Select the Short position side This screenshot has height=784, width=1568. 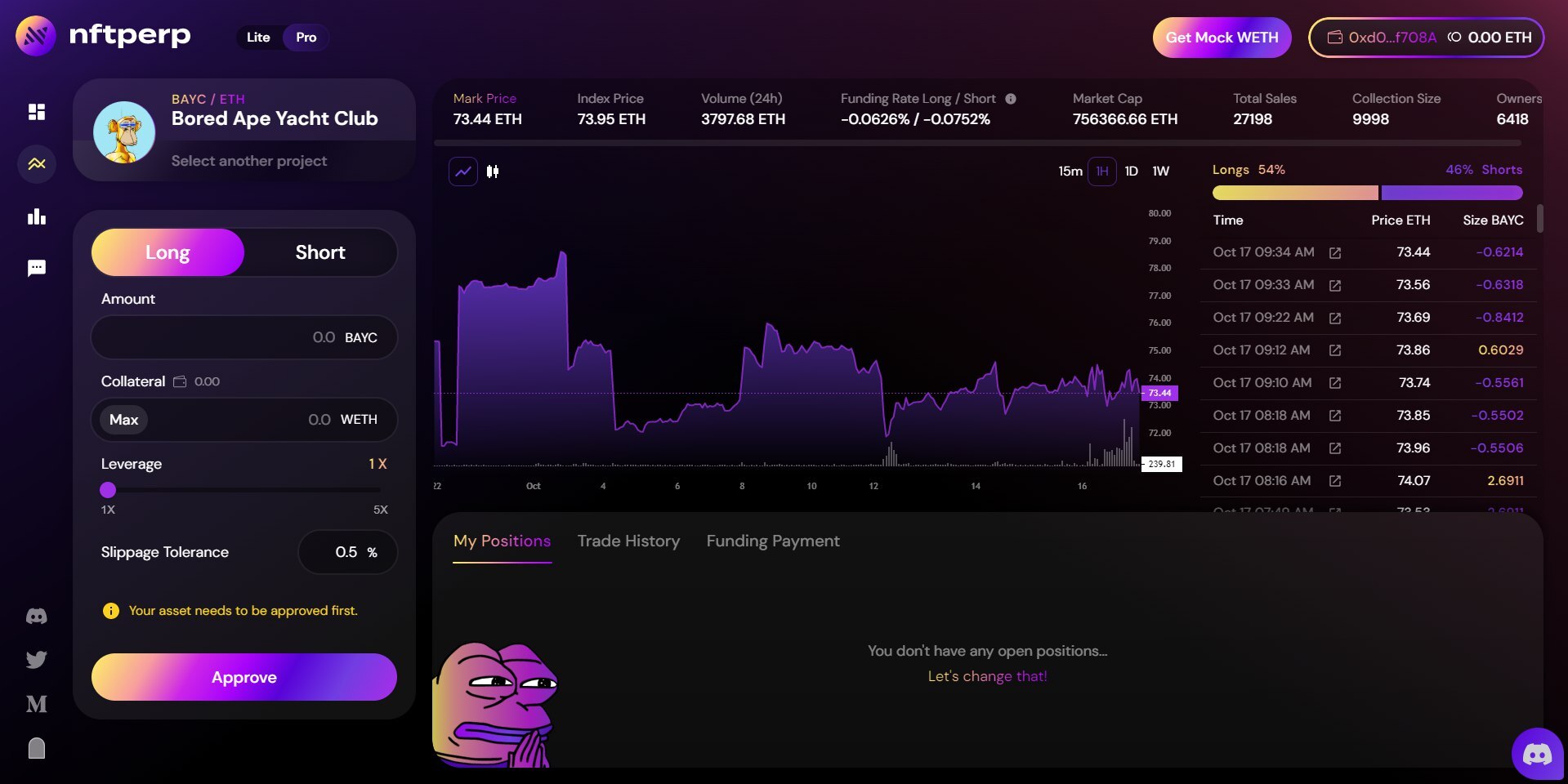point(320,252)
